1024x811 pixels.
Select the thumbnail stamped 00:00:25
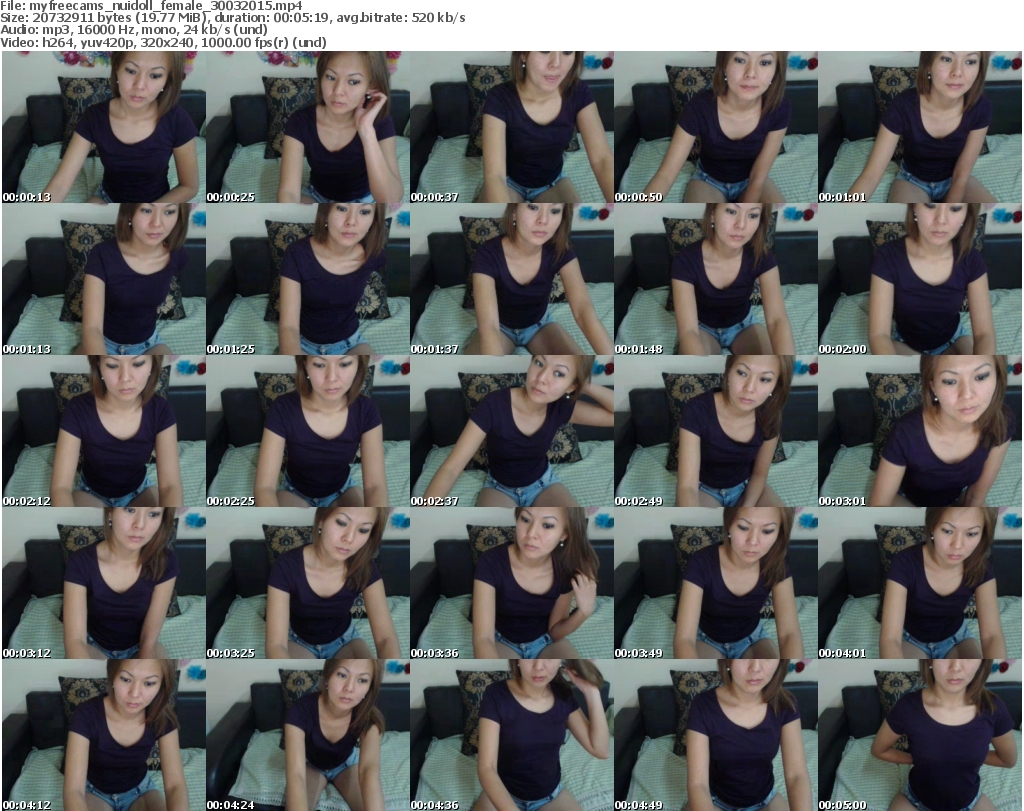click(x=308, y=127)
